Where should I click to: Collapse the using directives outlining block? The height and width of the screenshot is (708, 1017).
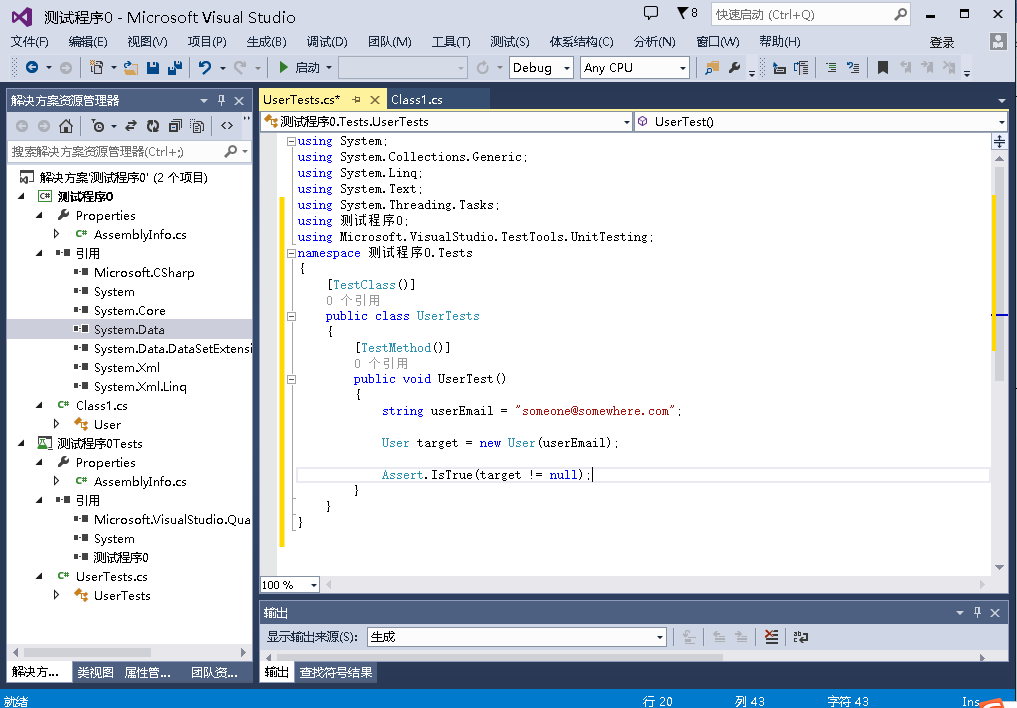(x=291, y=141)
